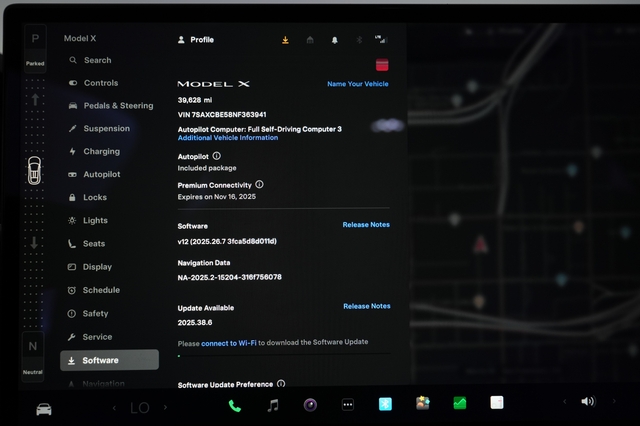Tap the Bluetooth status icon
640x426 pixels.
click(359, 40)
